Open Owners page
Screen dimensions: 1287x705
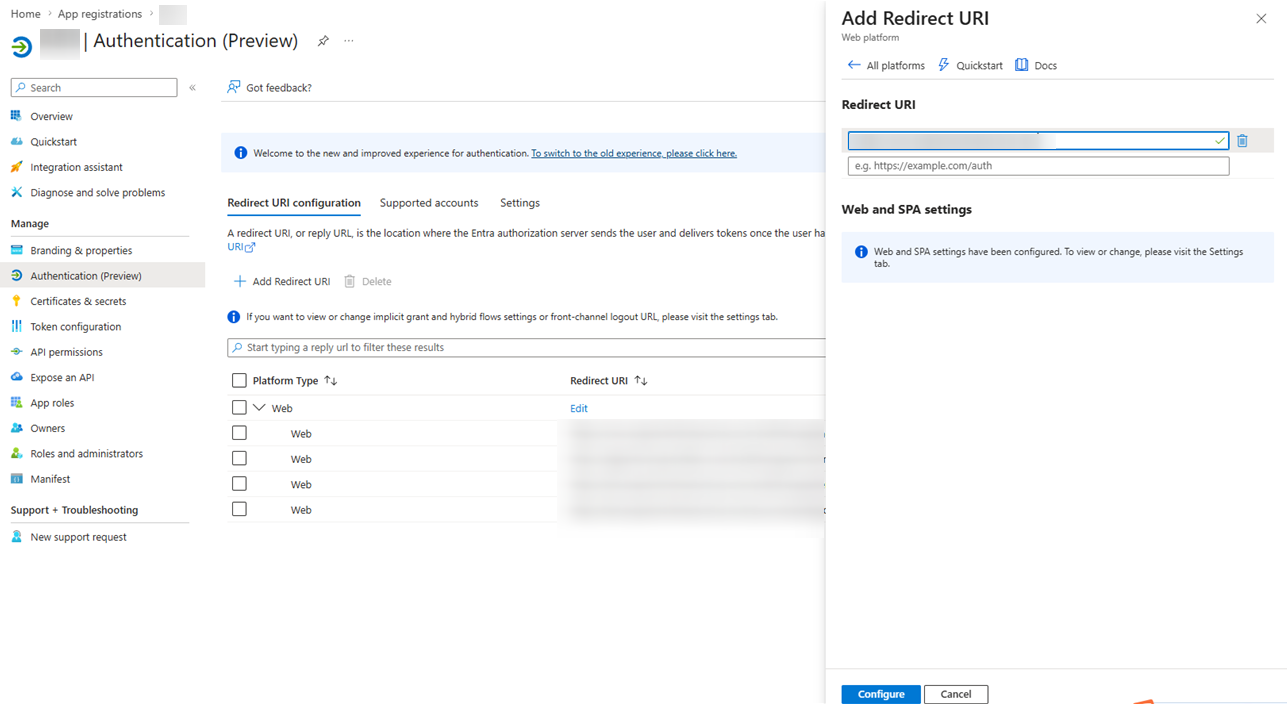point(47,428)
